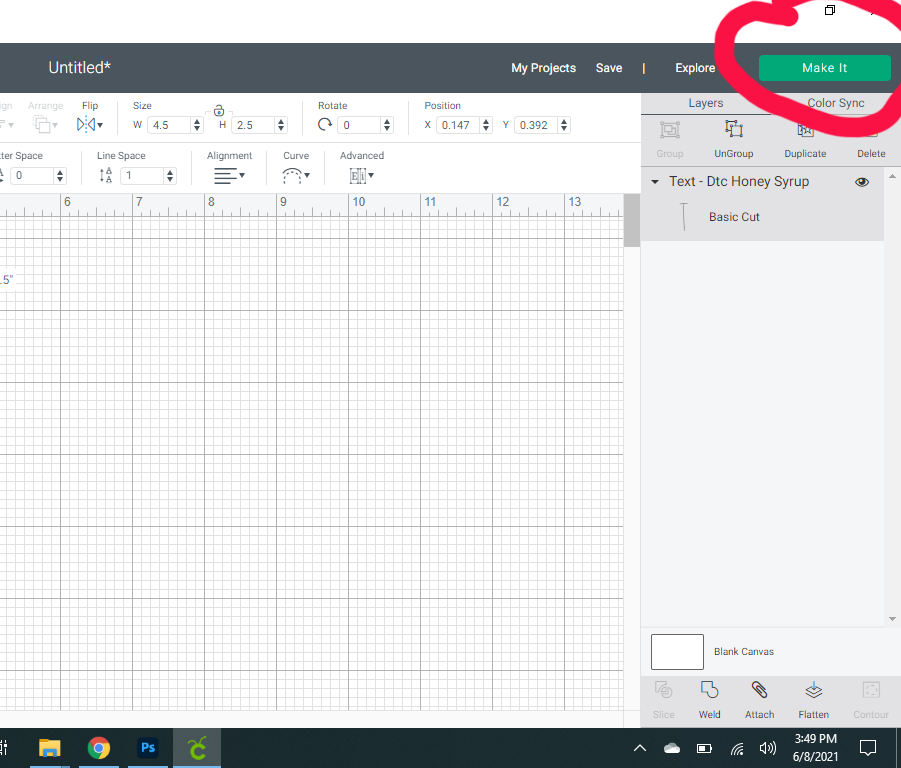The height and width of the screenshot is (768, 901).
Task: Click the Contour tool icon
Action: 871,689
